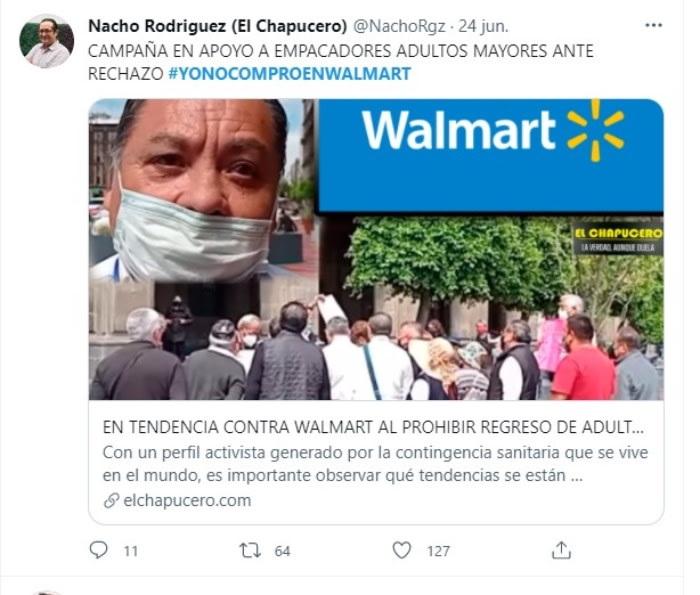Click the reply speech bubble icon
700x595 pixels.
click(98, 550)
